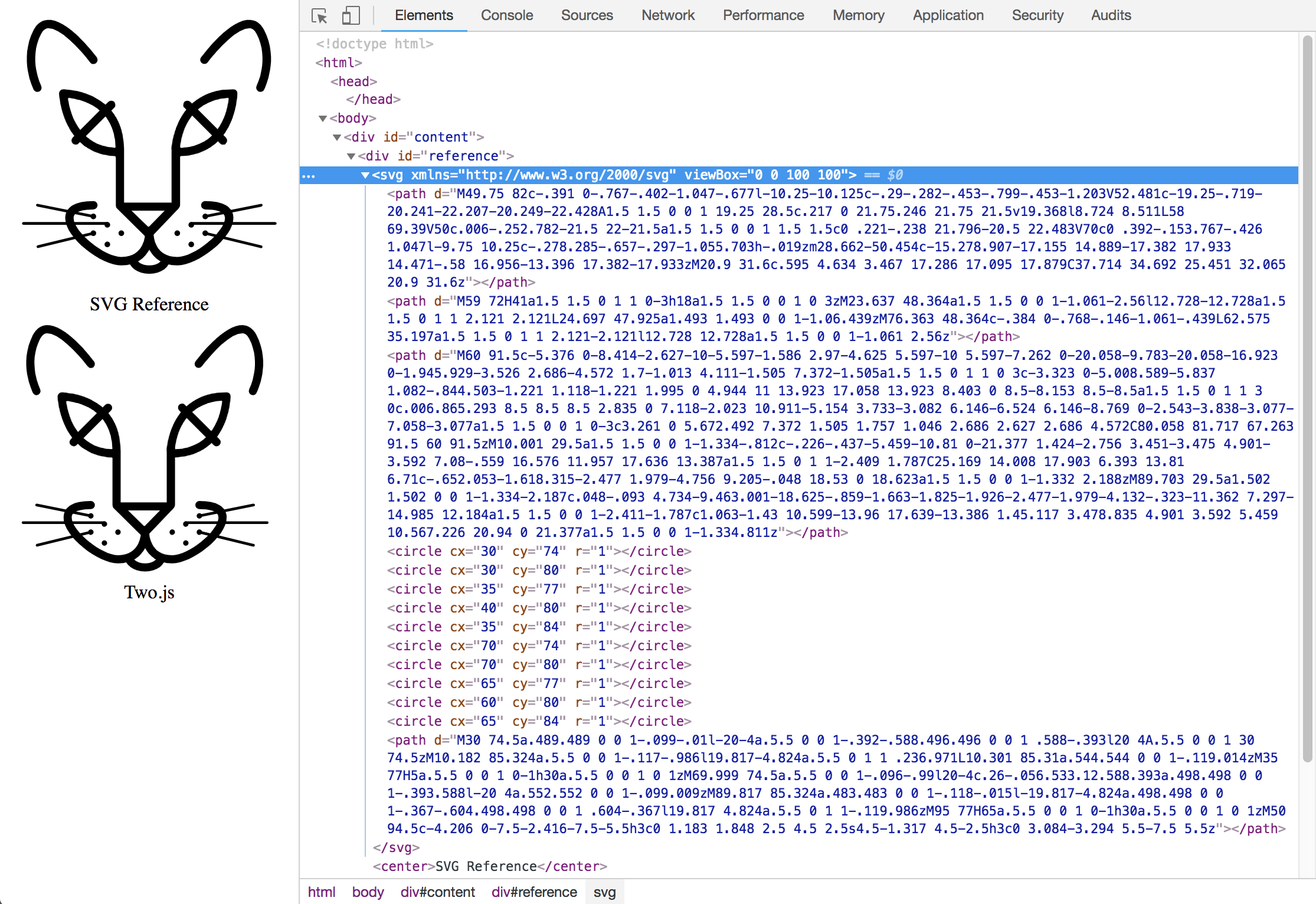Switch to the Performance tab
This screenshot has height=904, width=1316.
(x=763, y=15)
